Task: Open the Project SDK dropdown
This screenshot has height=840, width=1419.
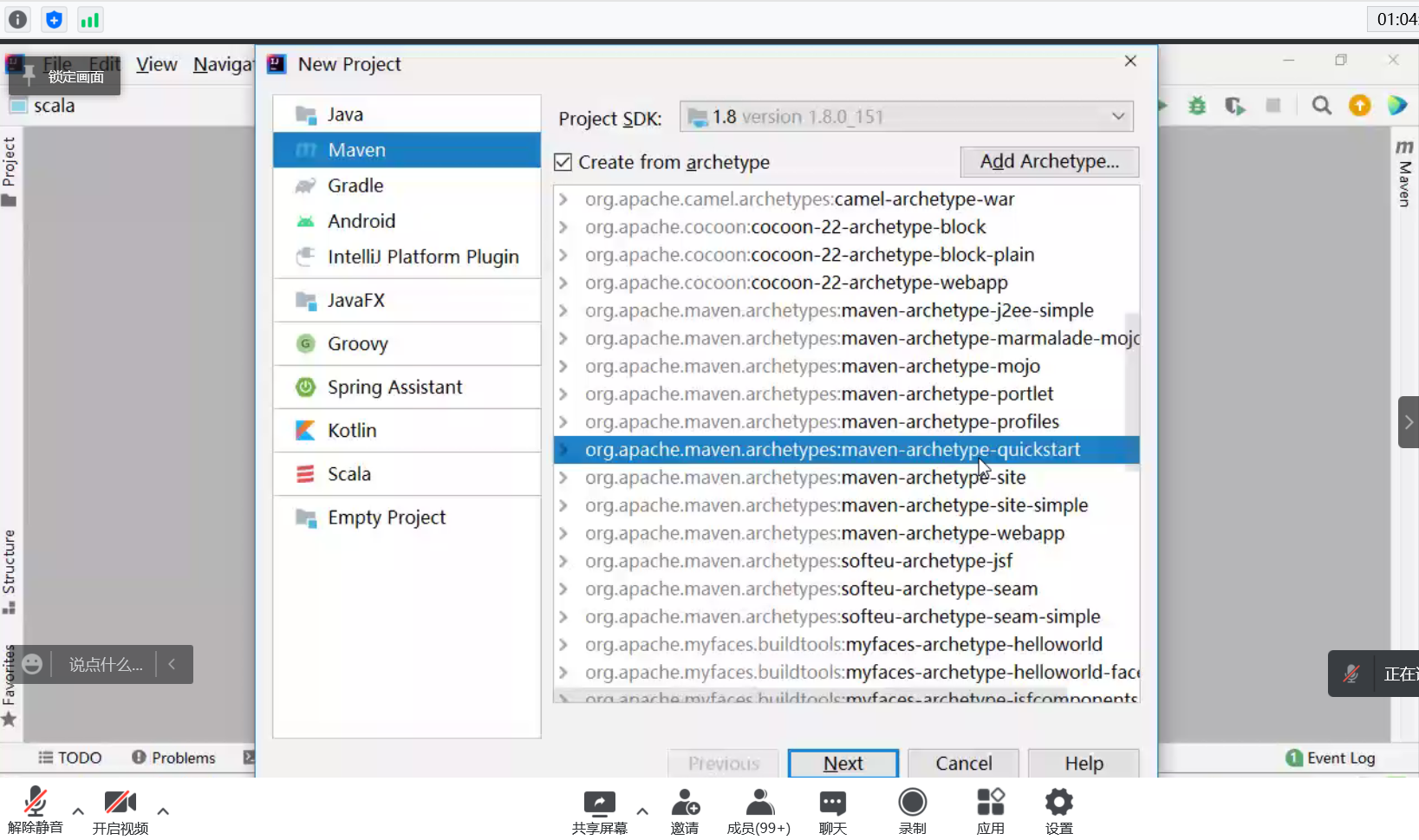Action: (907, 116)
